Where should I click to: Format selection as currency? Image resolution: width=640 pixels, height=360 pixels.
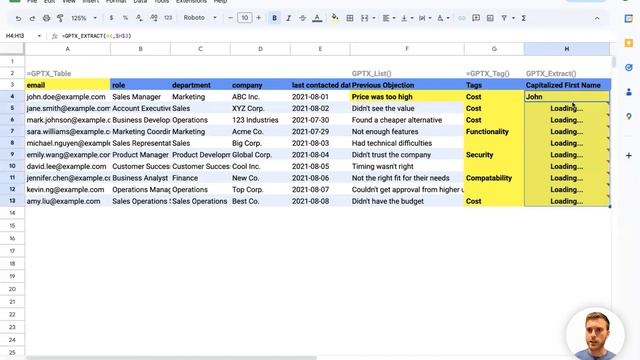coord(111,18)
